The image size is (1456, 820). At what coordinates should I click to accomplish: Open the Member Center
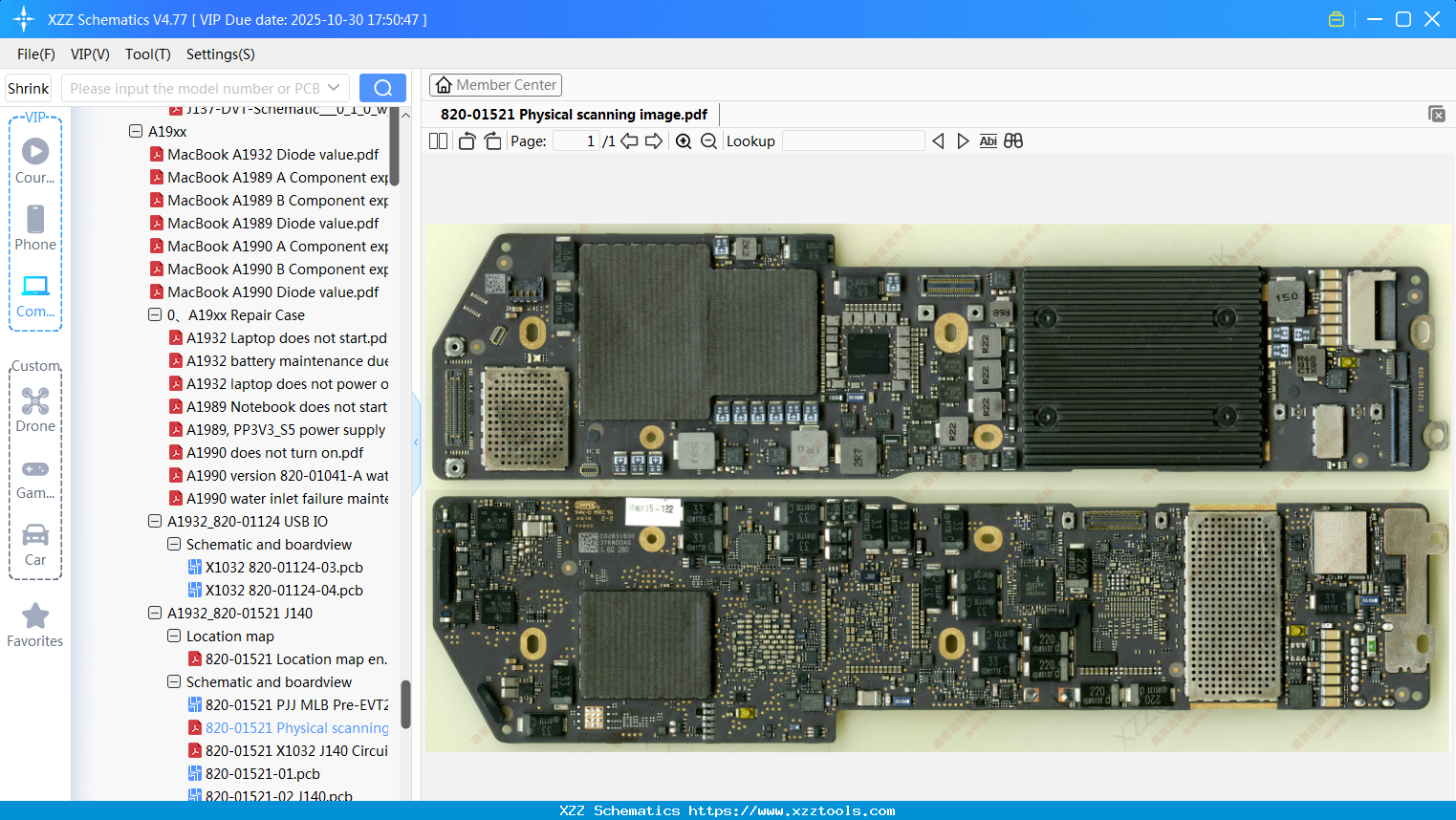[495, 85]
